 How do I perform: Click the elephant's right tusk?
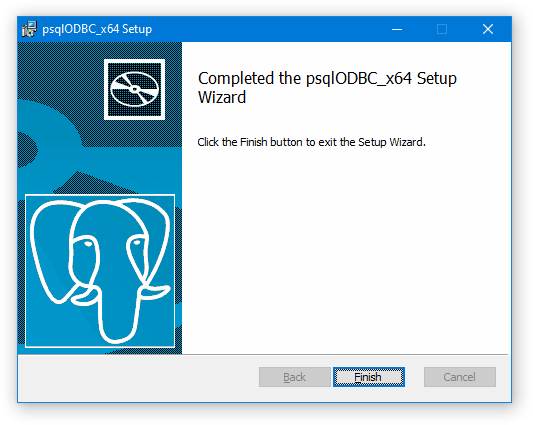coord(155,292)
